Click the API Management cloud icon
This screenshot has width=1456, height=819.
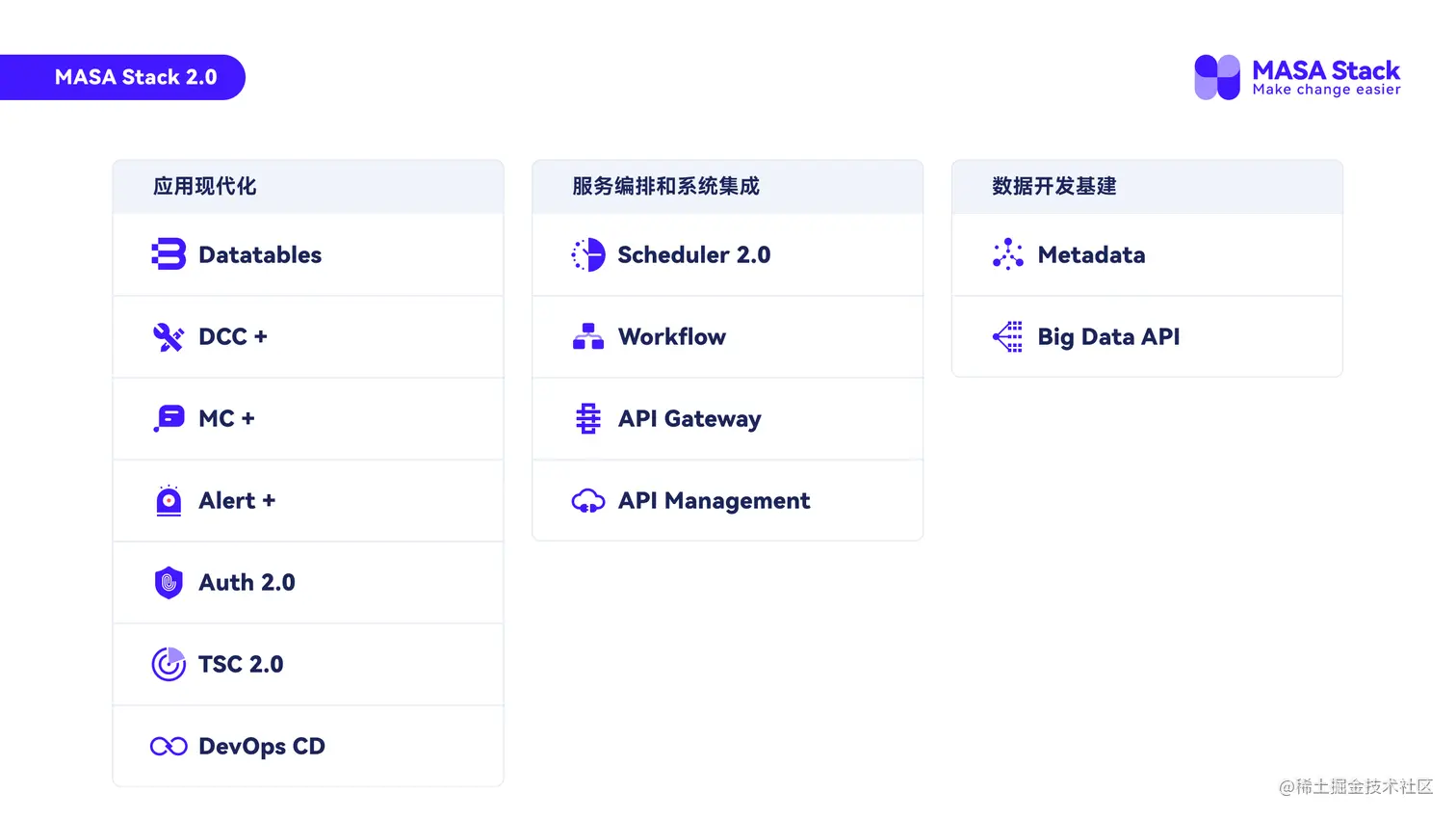tap(587, 501)
